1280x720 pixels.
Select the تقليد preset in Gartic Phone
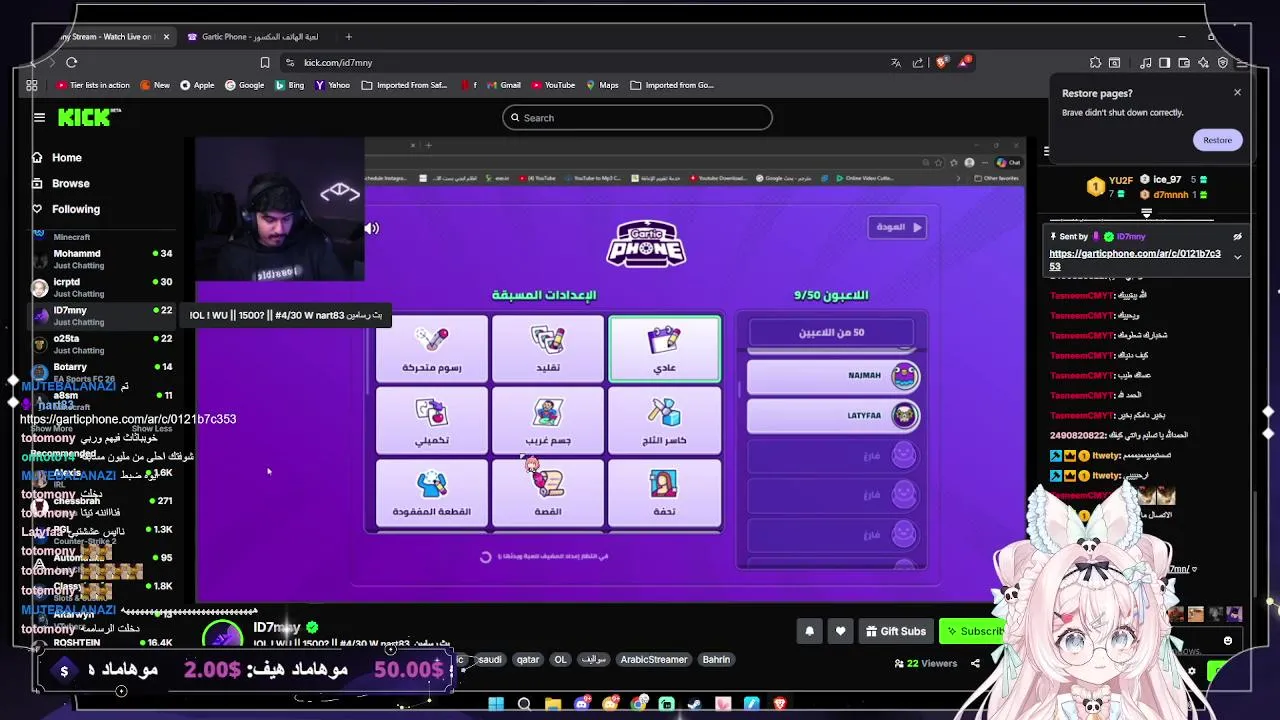tap(548, 349)
